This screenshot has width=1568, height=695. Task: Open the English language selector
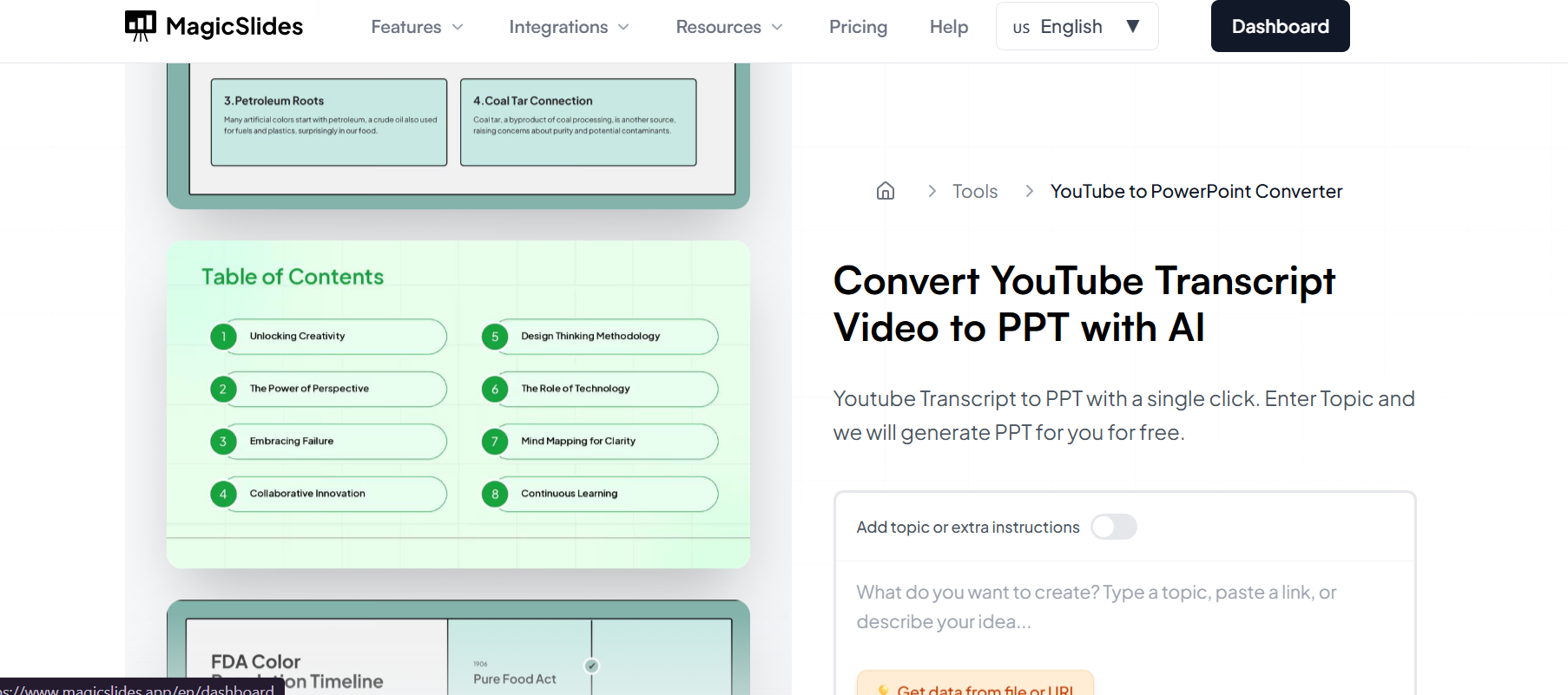point(1077,26)
